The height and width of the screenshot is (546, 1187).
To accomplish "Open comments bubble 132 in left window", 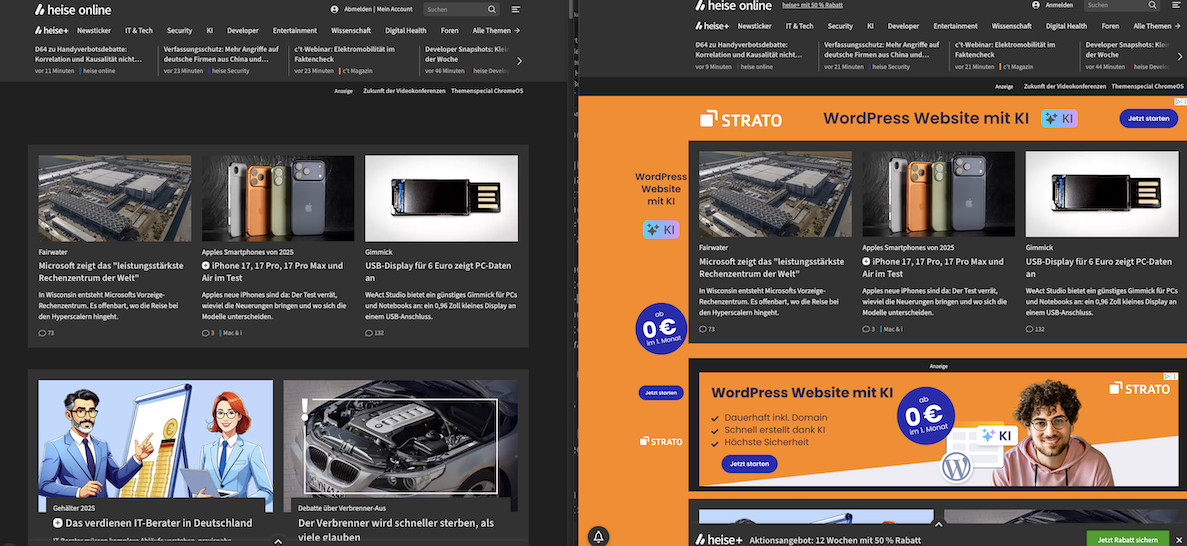I will pos(375,332).
